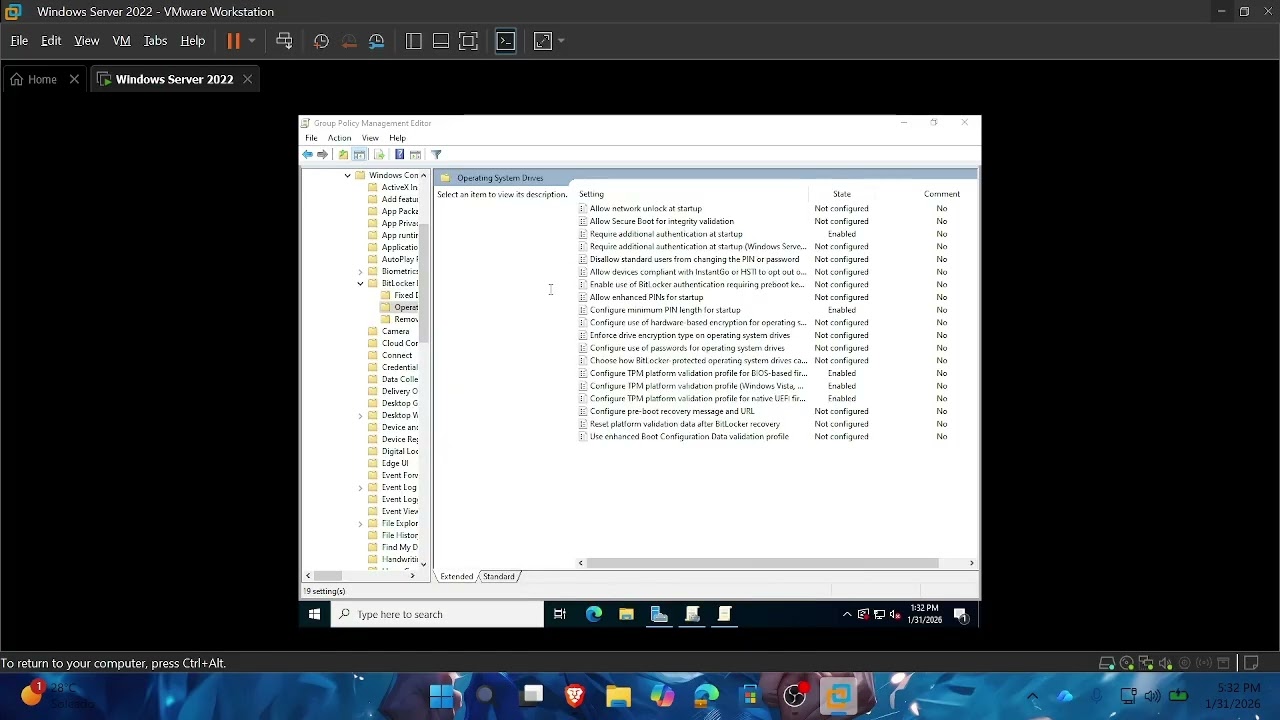1280x720 pixels.
Task: Open File Explorer in guest taskbar
Action: click(x=626, y=615)
